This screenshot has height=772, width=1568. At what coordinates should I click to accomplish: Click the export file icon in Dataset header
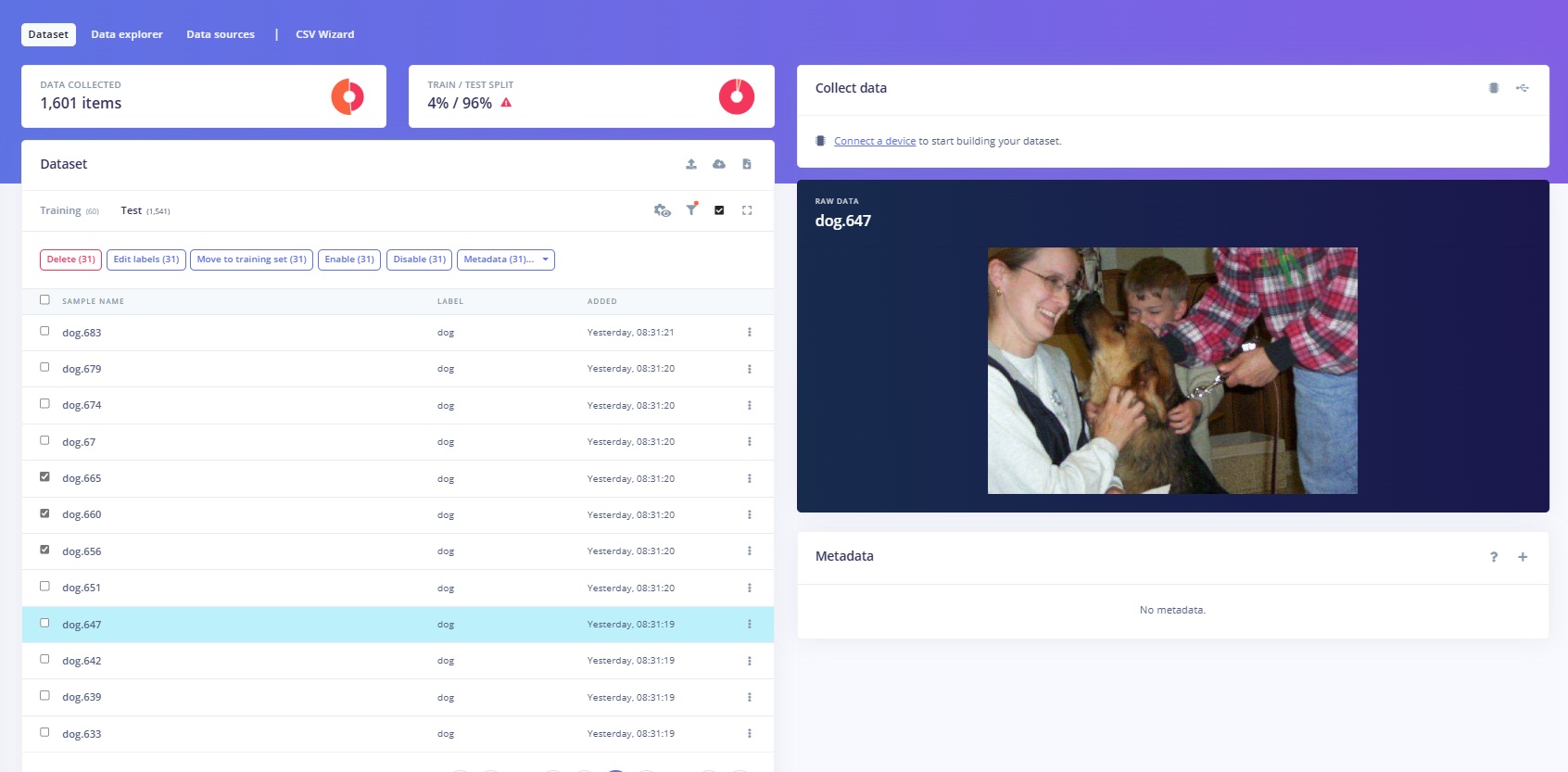[x=746, y=164]
